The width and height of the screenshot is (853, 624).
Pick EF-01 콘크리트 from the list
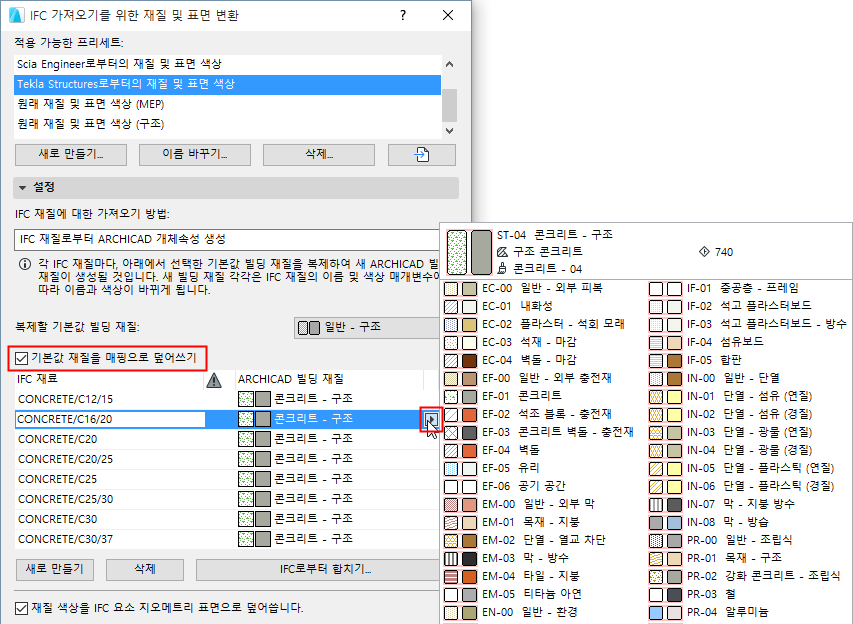(x=541, y=396)
